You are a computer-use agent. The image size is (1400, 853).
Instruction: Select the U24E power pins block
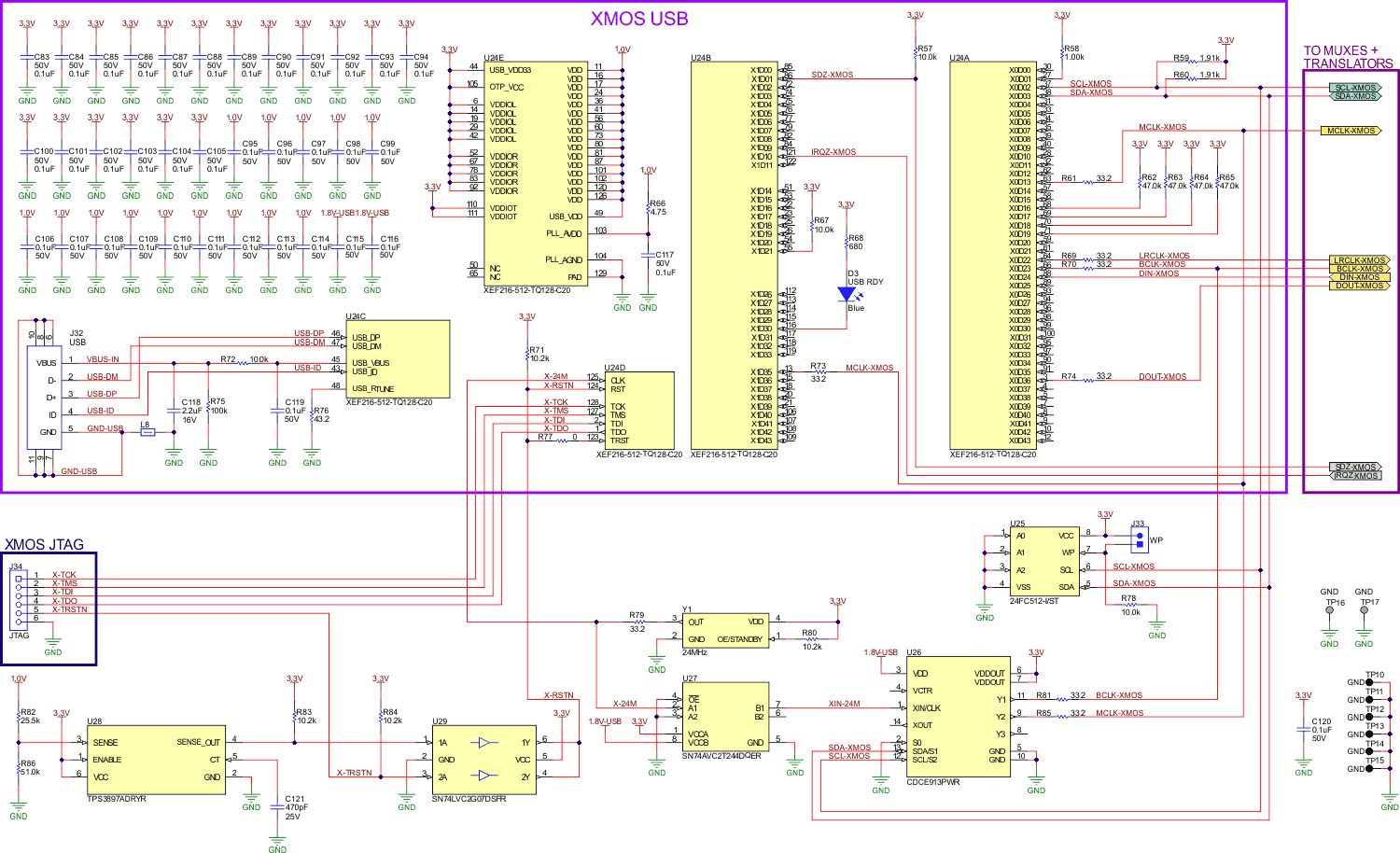pos(535,174)
